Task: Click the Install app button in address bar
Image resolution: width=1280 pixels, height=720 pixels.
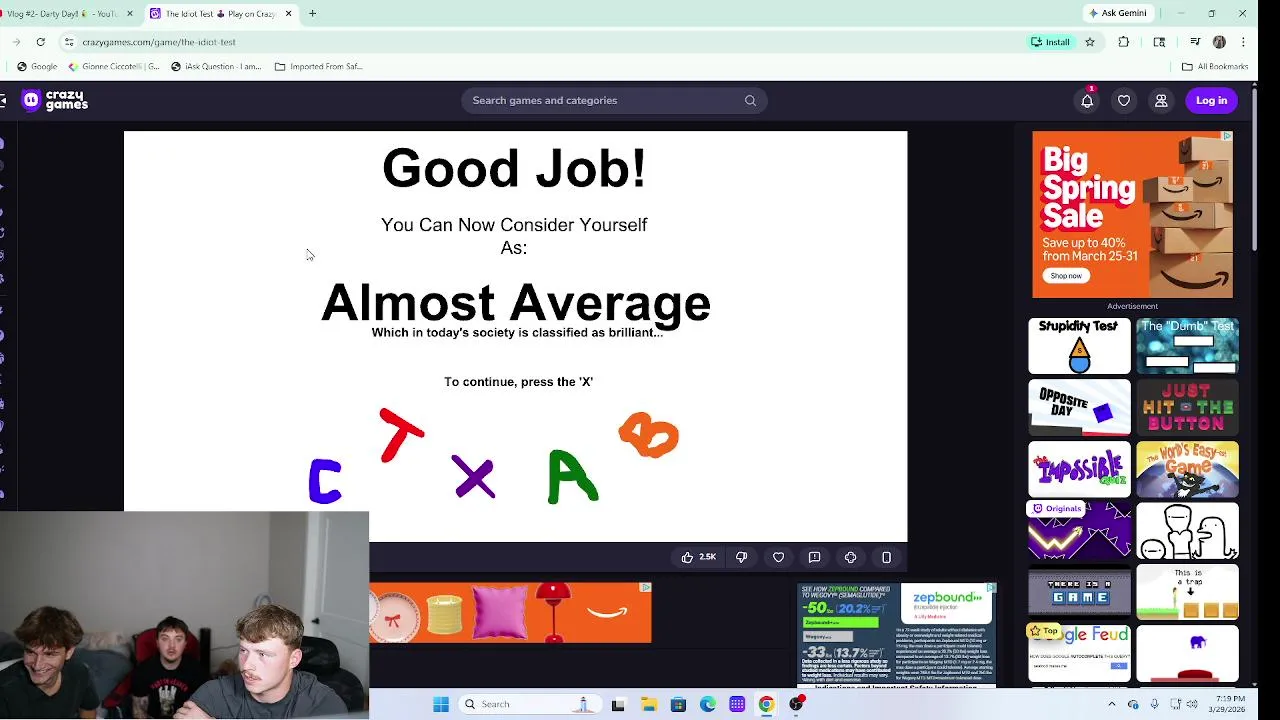Action: (x=1050, y=42)
